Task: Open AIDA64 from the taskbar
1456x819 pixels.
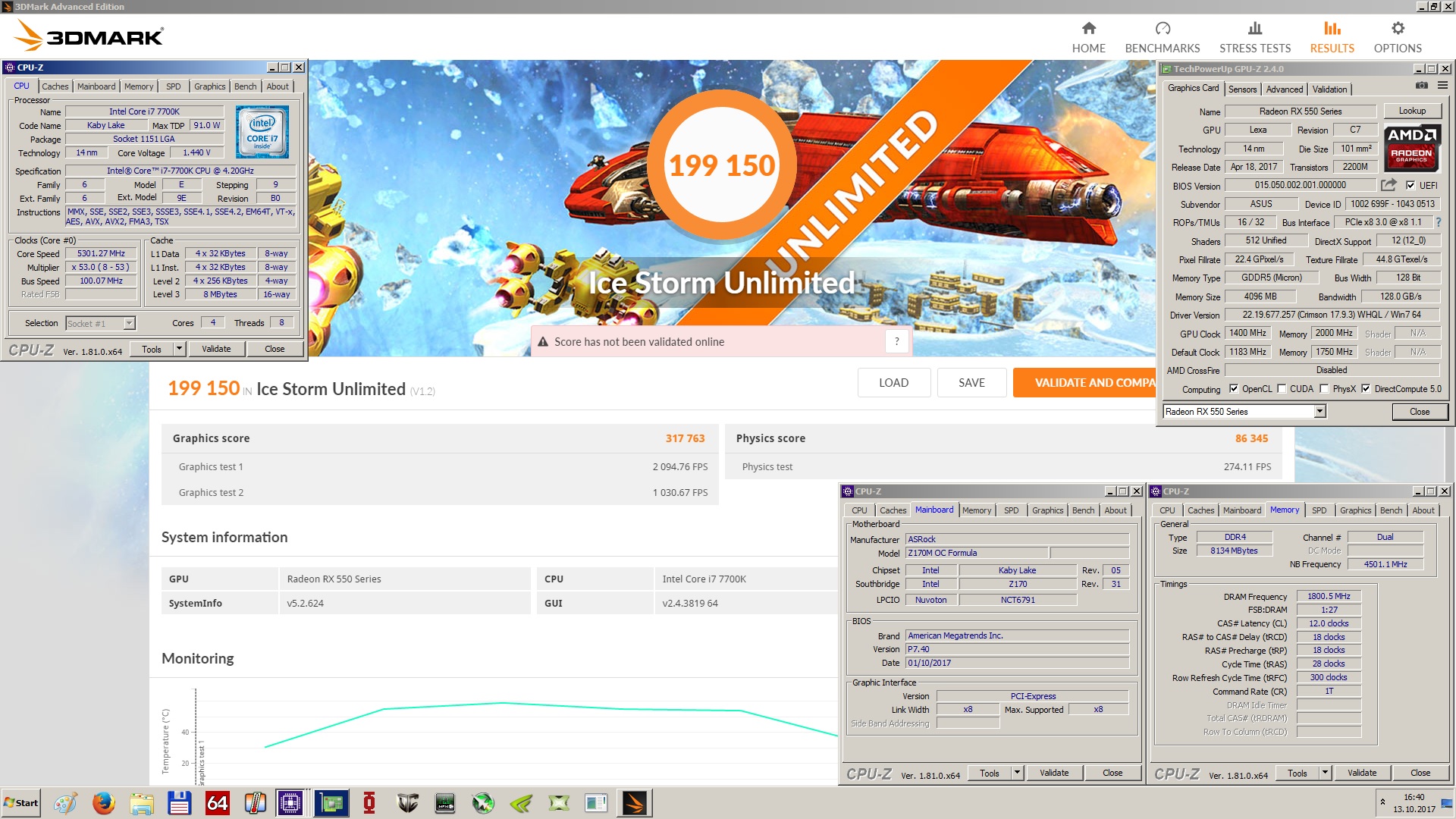Action: point(217,803)
